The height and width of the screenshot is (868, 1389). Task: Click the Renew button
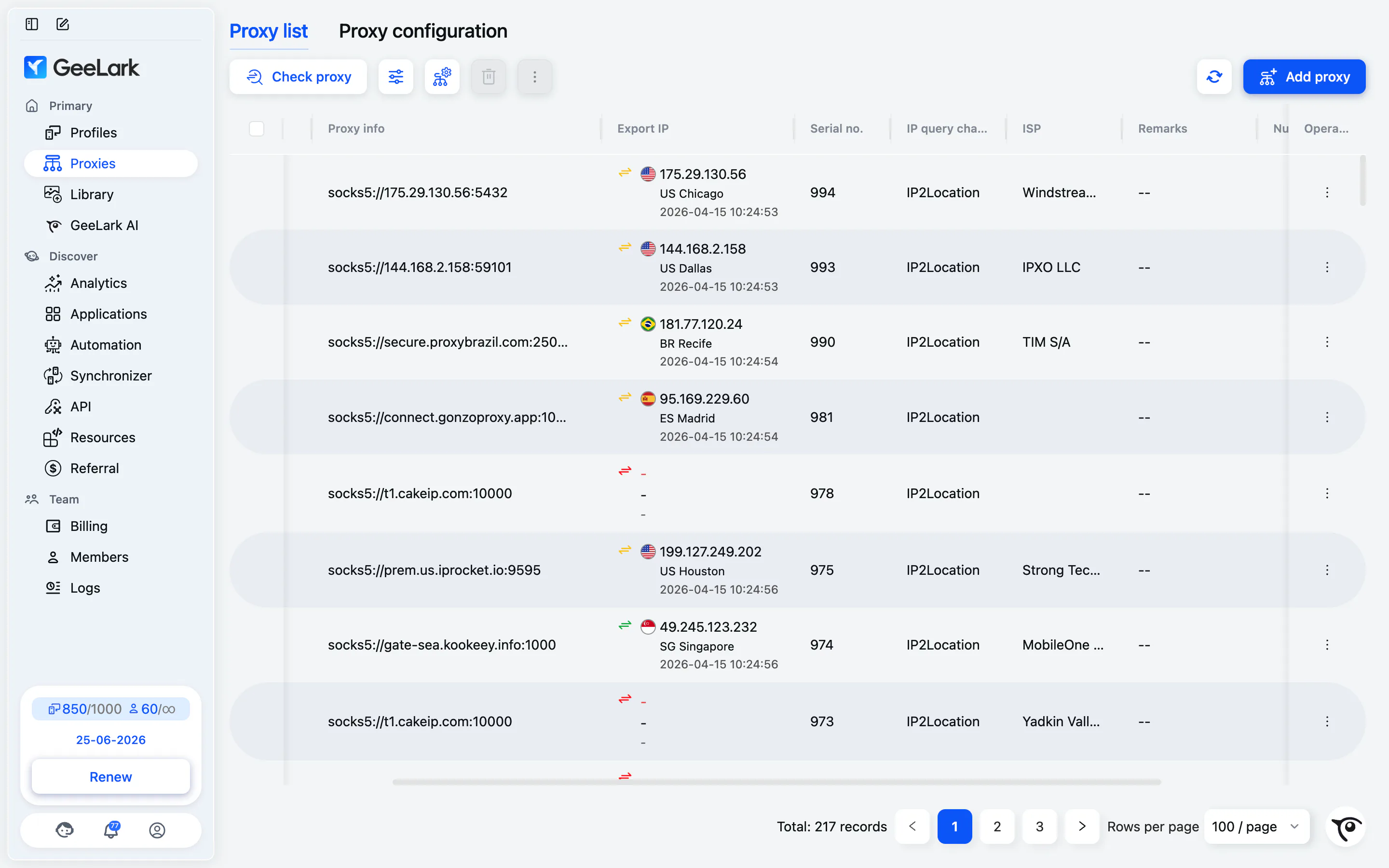point(111,777)
